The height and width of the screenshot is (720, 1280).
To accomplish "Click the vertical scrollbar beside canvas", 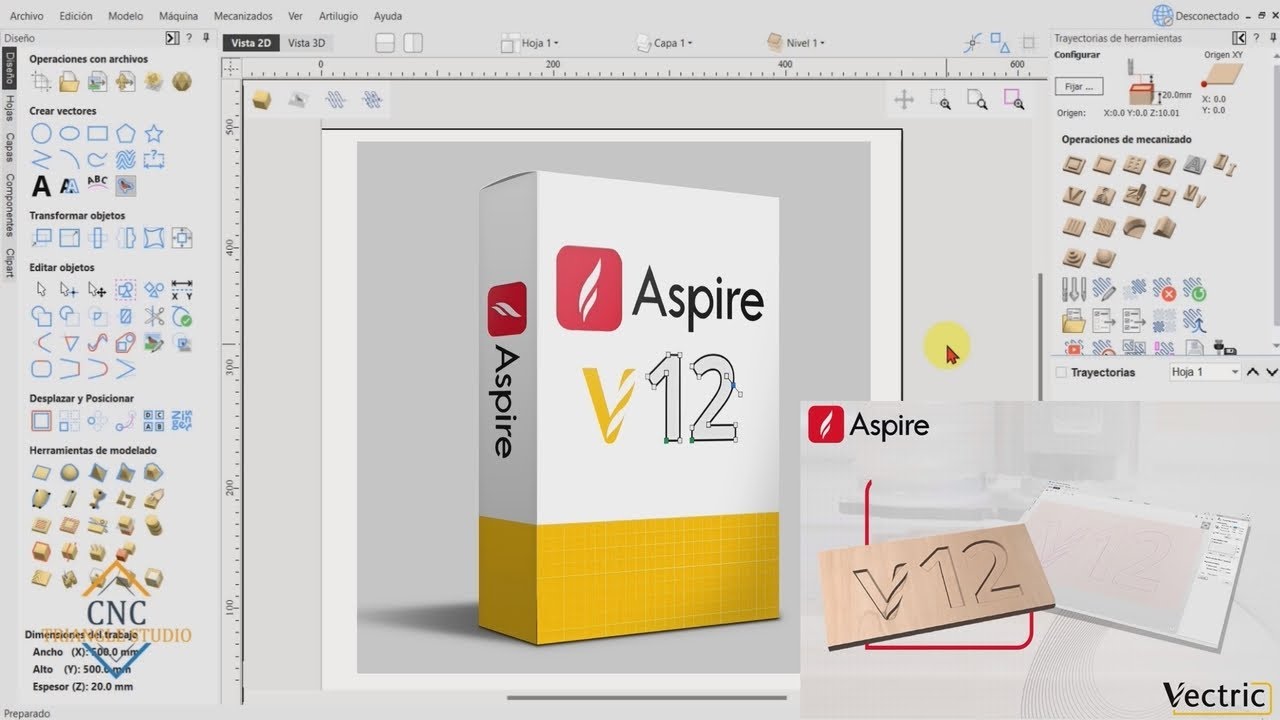I will click(x=1040, y=335).
